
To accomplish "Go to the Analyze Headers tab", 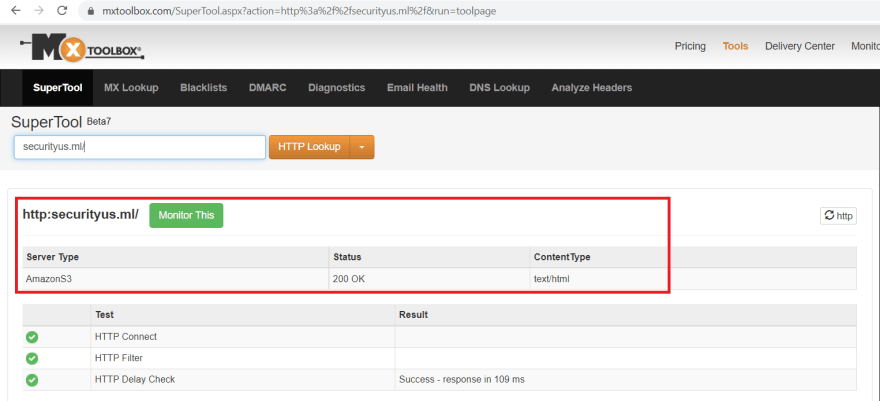I will [592, 87].
